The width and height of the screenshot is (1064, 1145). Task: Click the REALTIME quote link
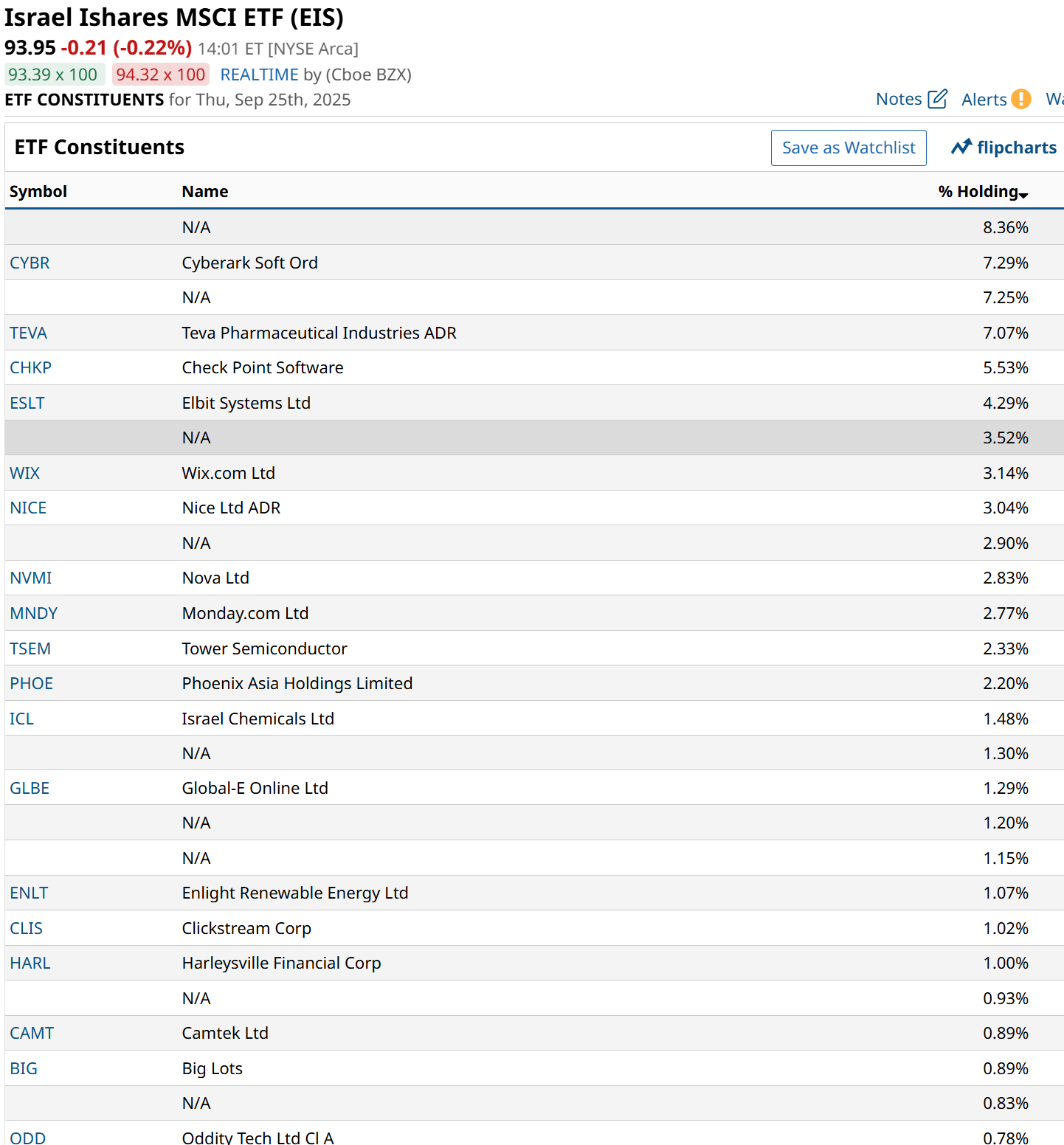pos(259,75)
